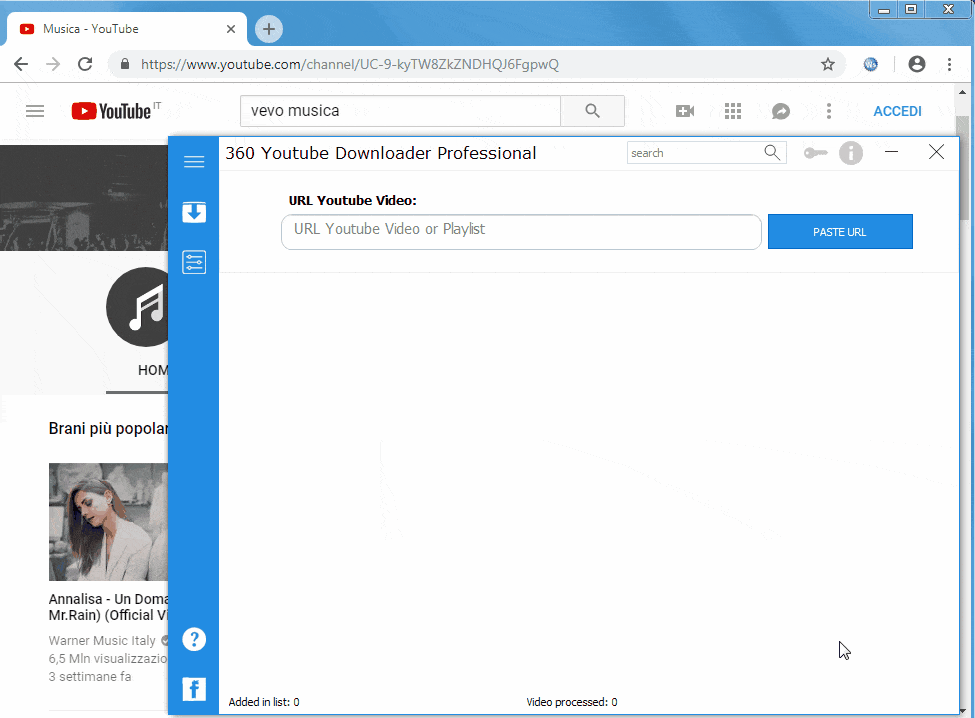Click the "Added in list: 0" status text

coord(264,702)
